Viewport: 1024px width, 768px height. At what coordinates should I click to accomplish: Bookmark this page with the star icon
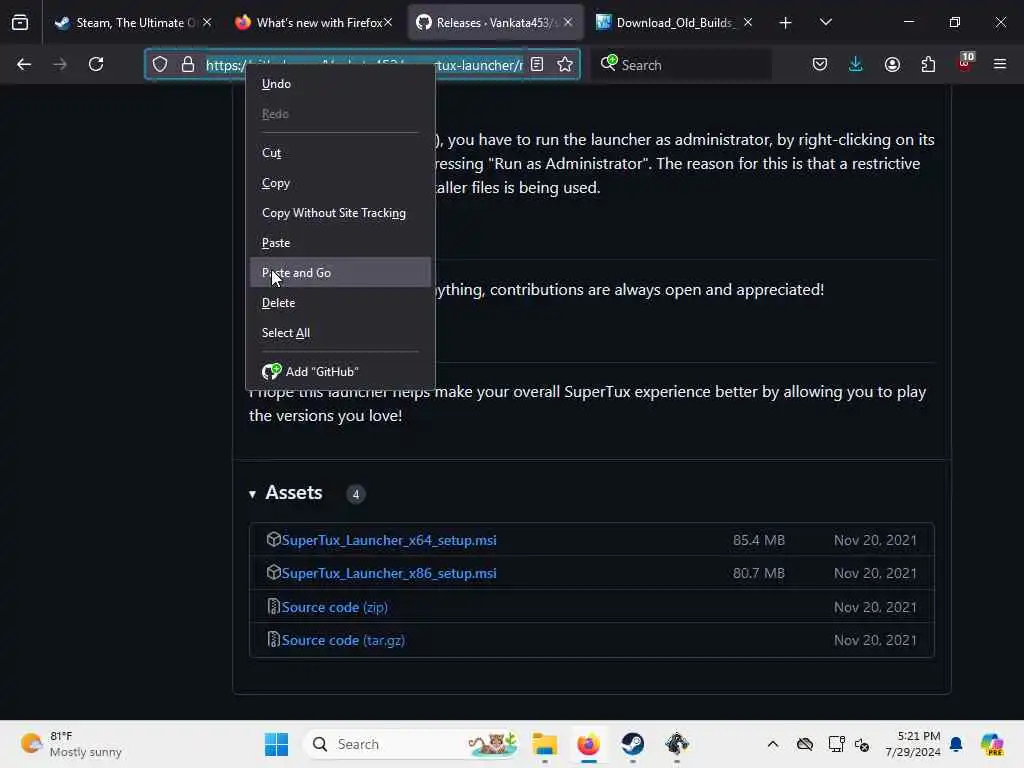coord(565,64)
